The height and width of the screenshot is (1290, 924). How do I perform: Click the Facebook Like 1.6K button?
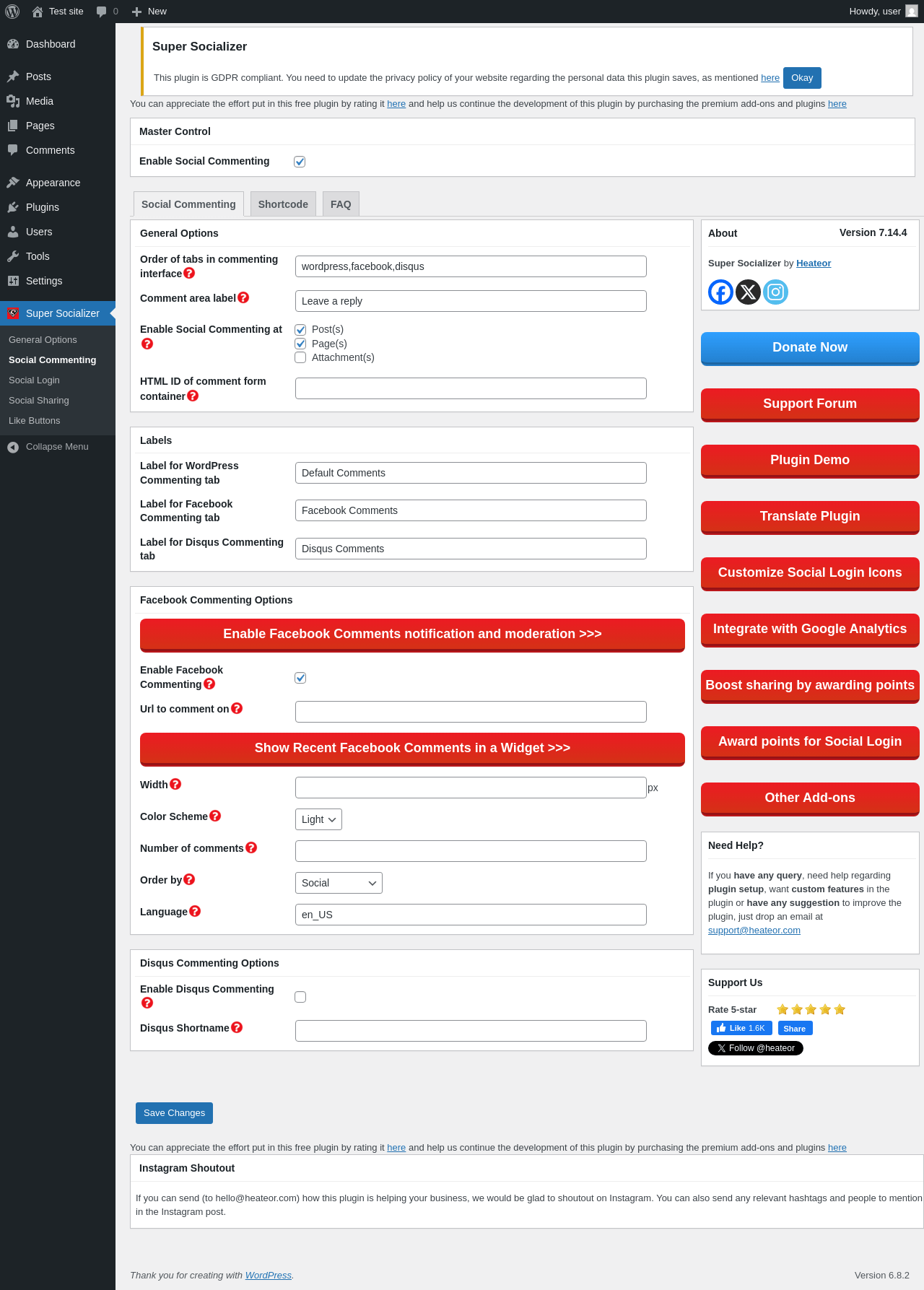[741, 1028]
